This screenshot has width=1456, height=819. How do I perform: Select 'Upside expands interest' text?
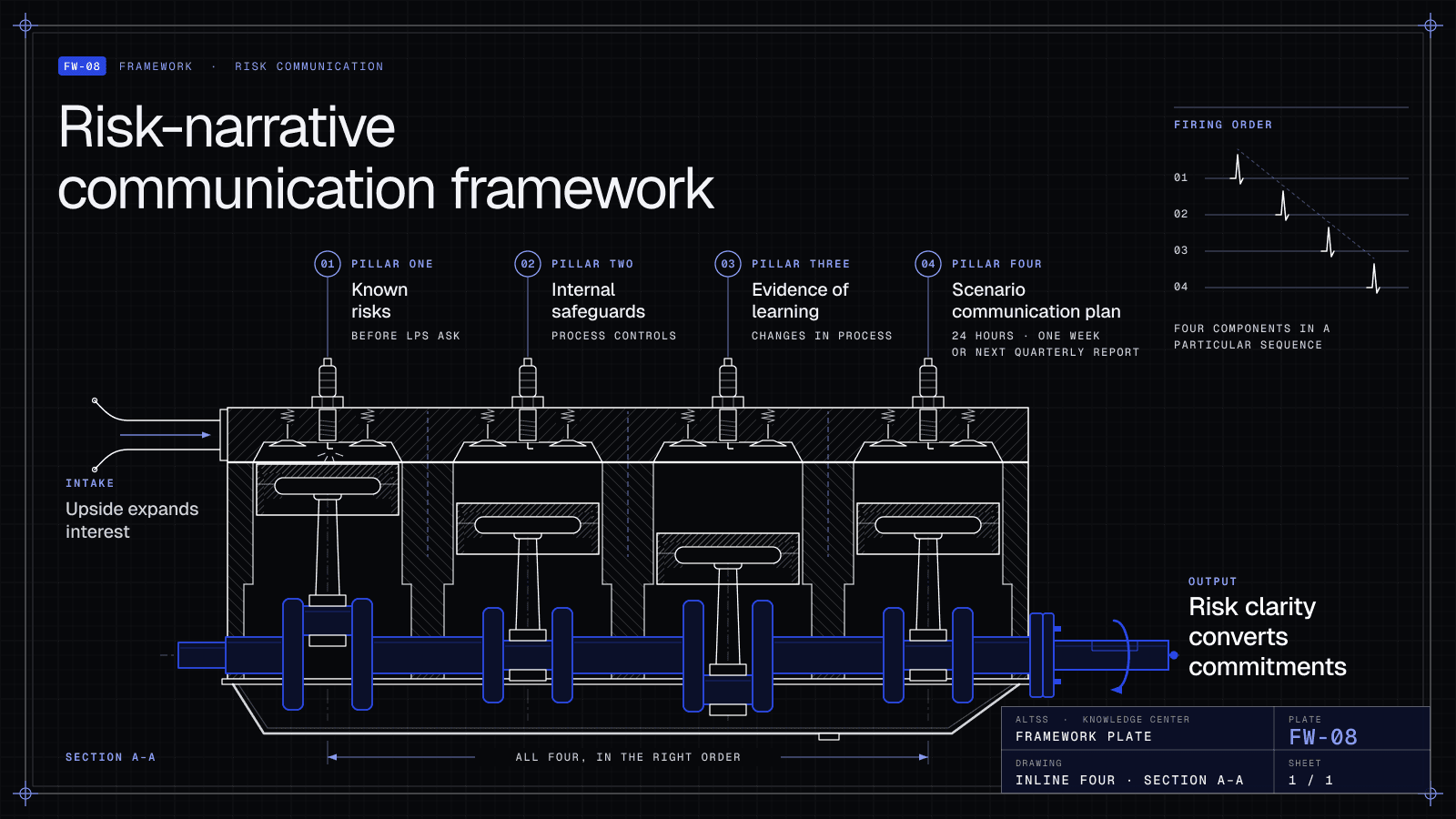coord(132,521)
